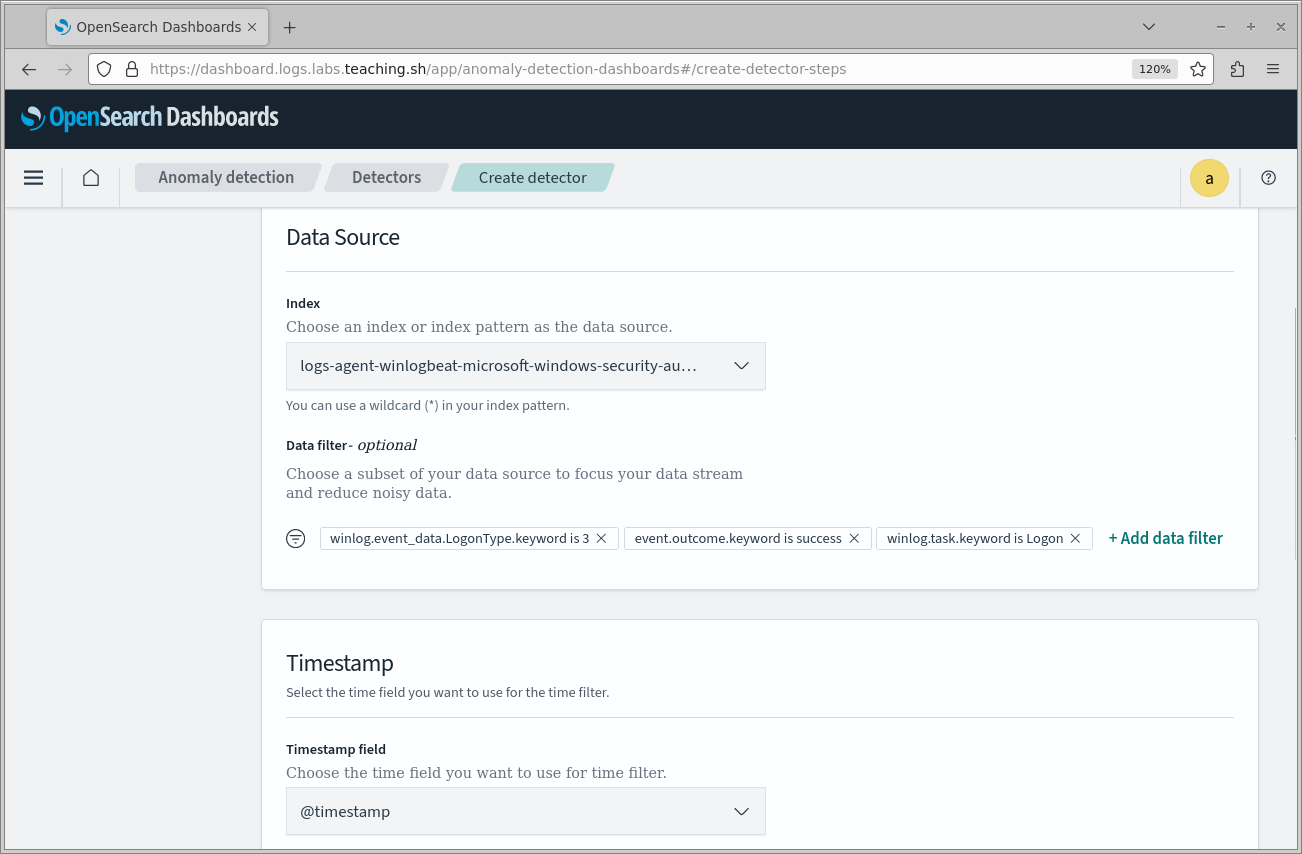Click the data filter options icon
The height and width of the screenshot is (854, 1302).
tap(296, 538)
